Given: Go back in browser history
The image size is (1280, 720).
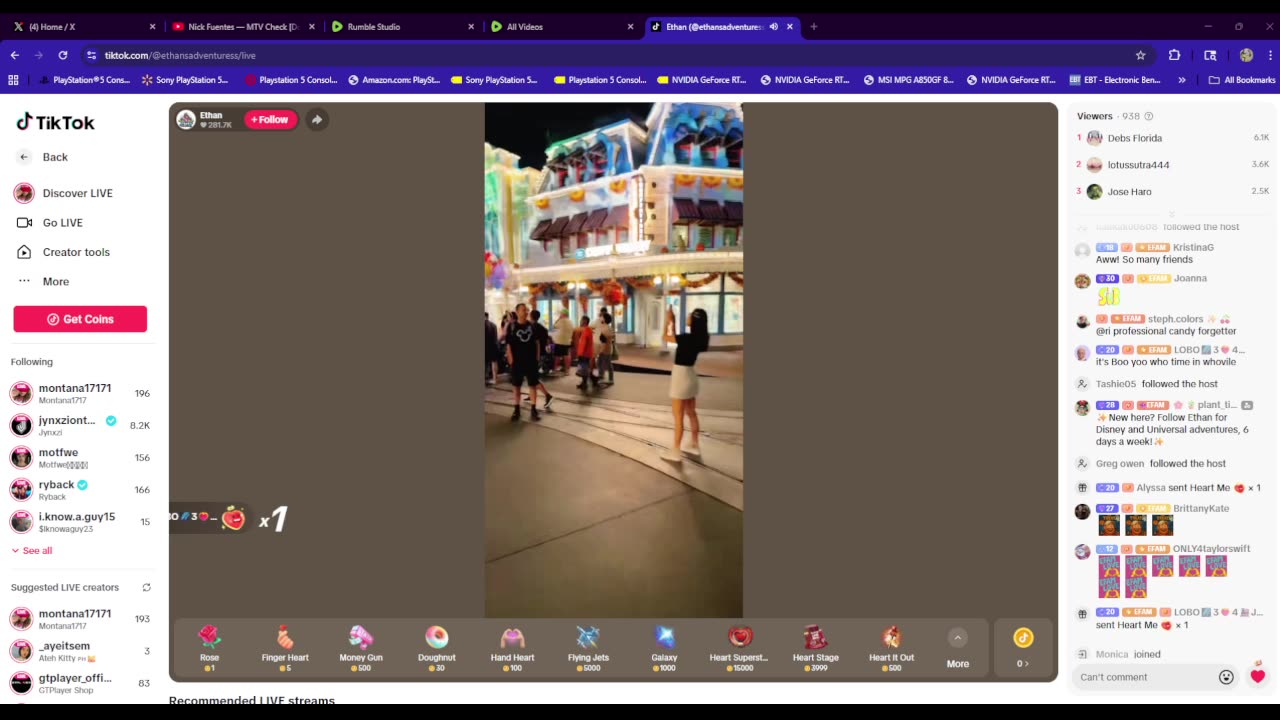Looking at the screenshot, I should (15, 55).
